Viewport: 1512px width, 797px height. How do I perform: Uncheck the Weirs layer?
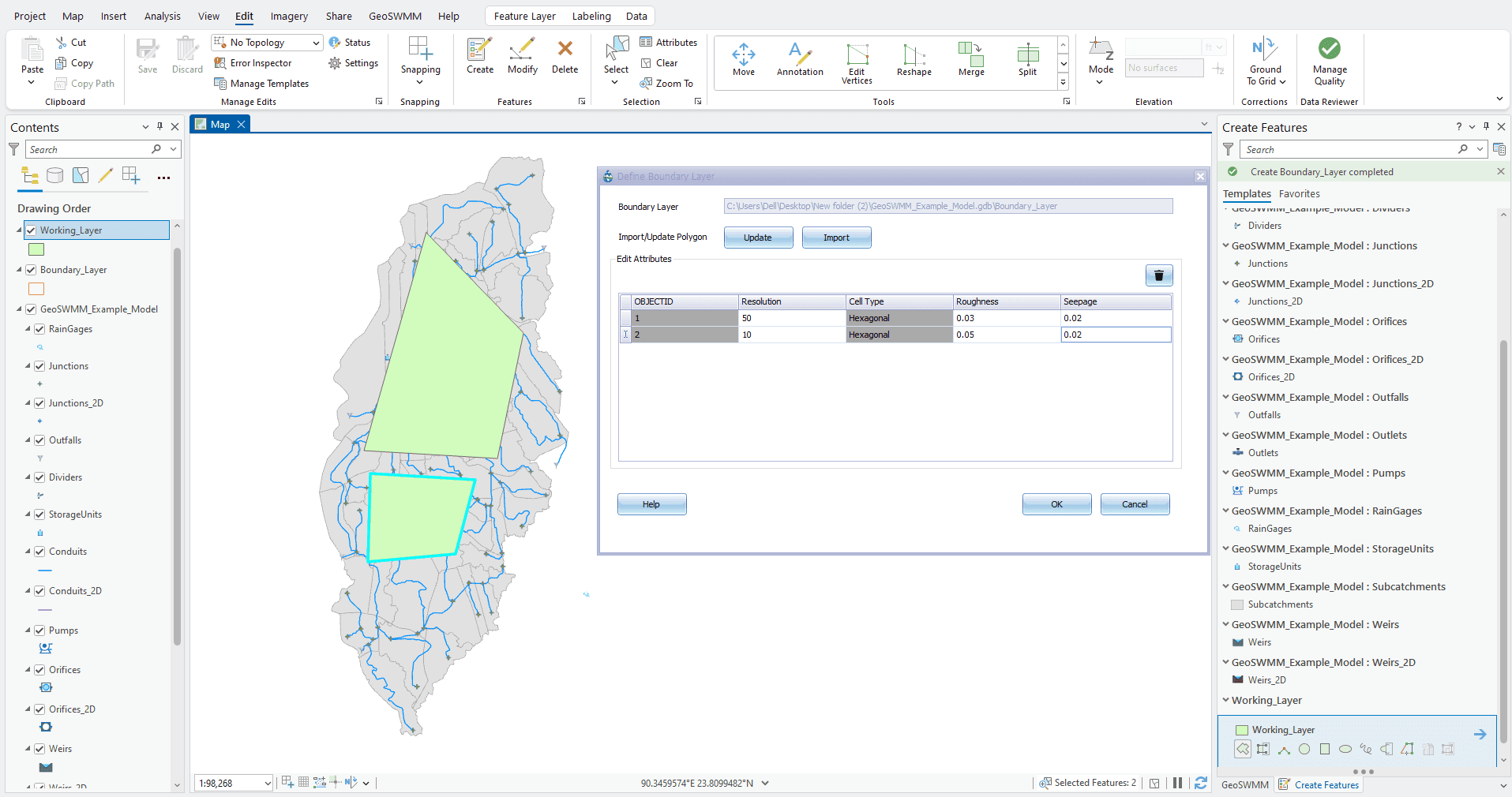click(x=39, y=748)
